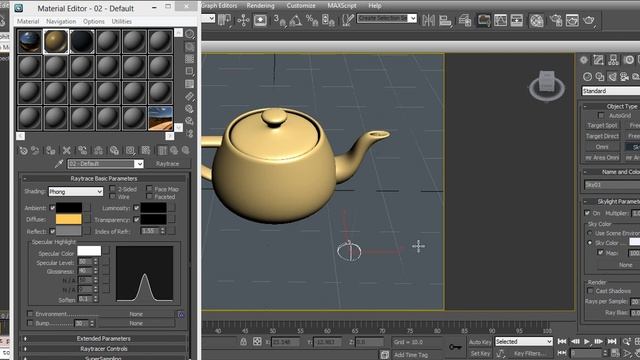Collapse Raytrace Basic Parameters rollout
Viewport: 640px width, 360px height.
(x=104, y=178)
